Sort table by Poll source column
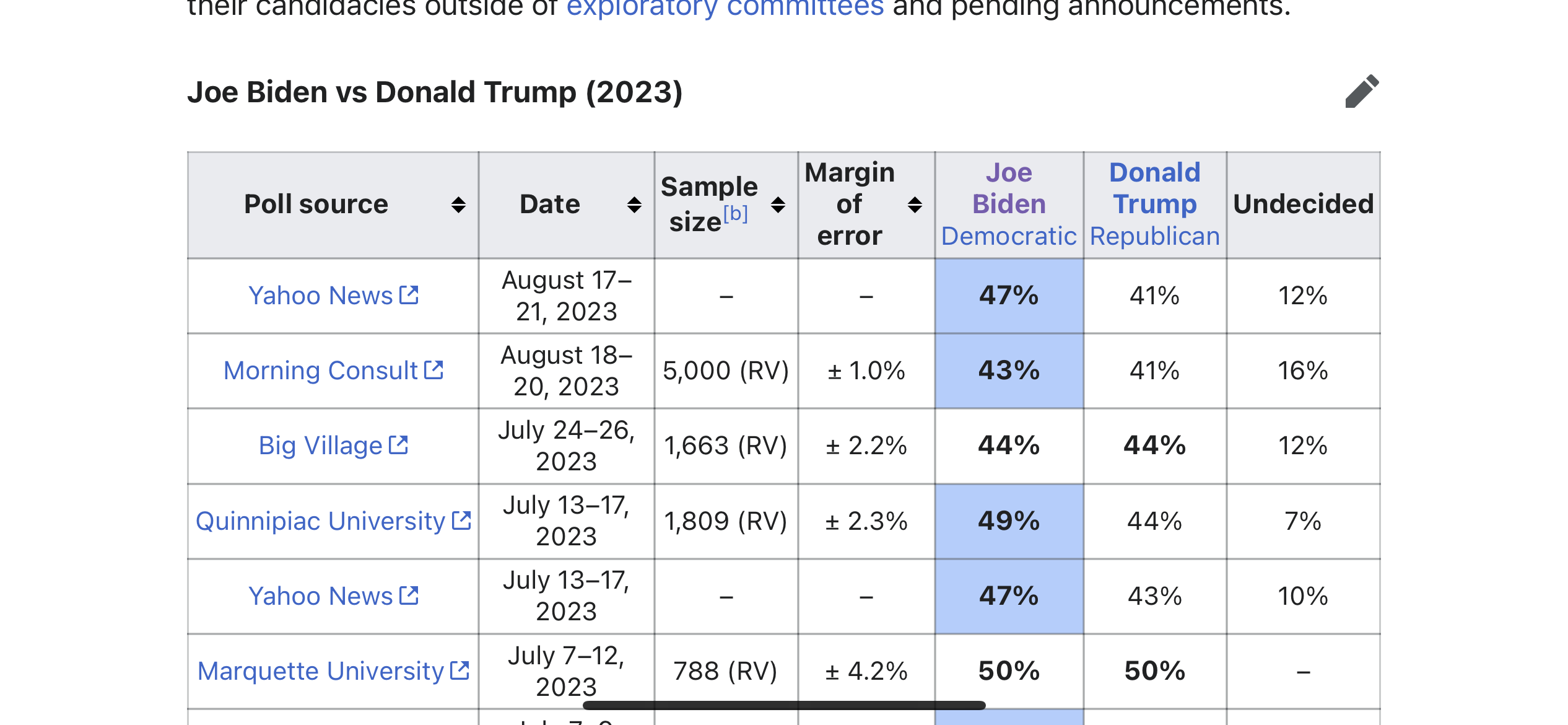The height and width of the screenshot is (725, 1568). [x=458, y=205]
